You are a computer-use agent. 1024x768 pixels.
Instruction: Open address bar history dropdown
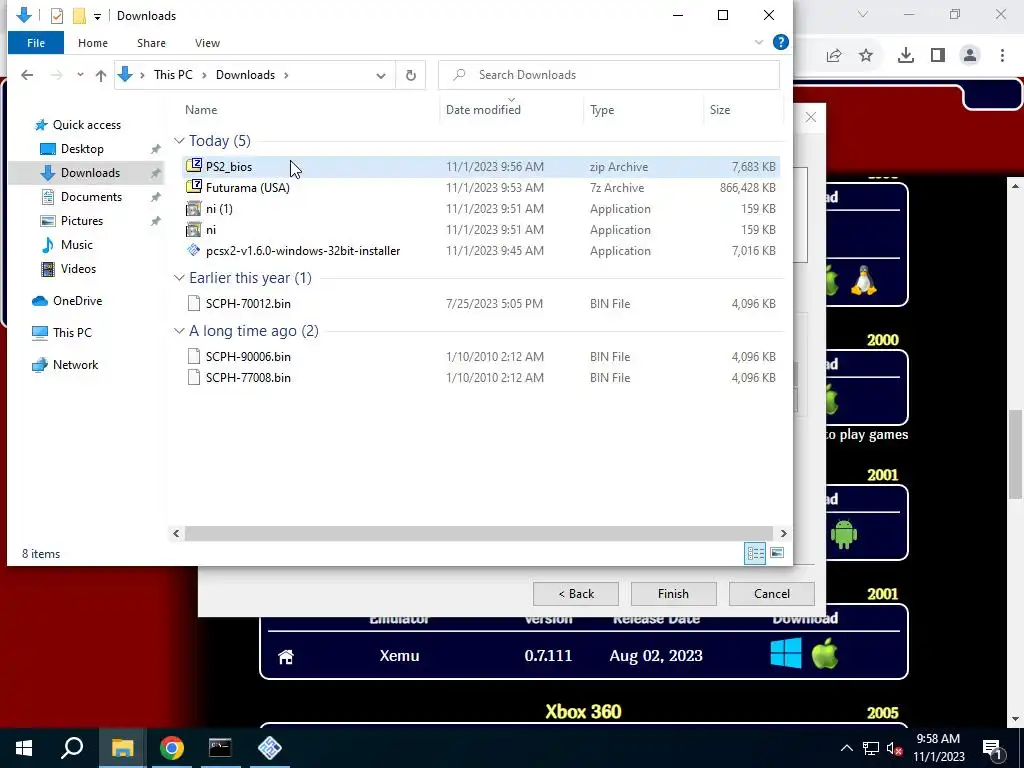click(x=381, y=76)
